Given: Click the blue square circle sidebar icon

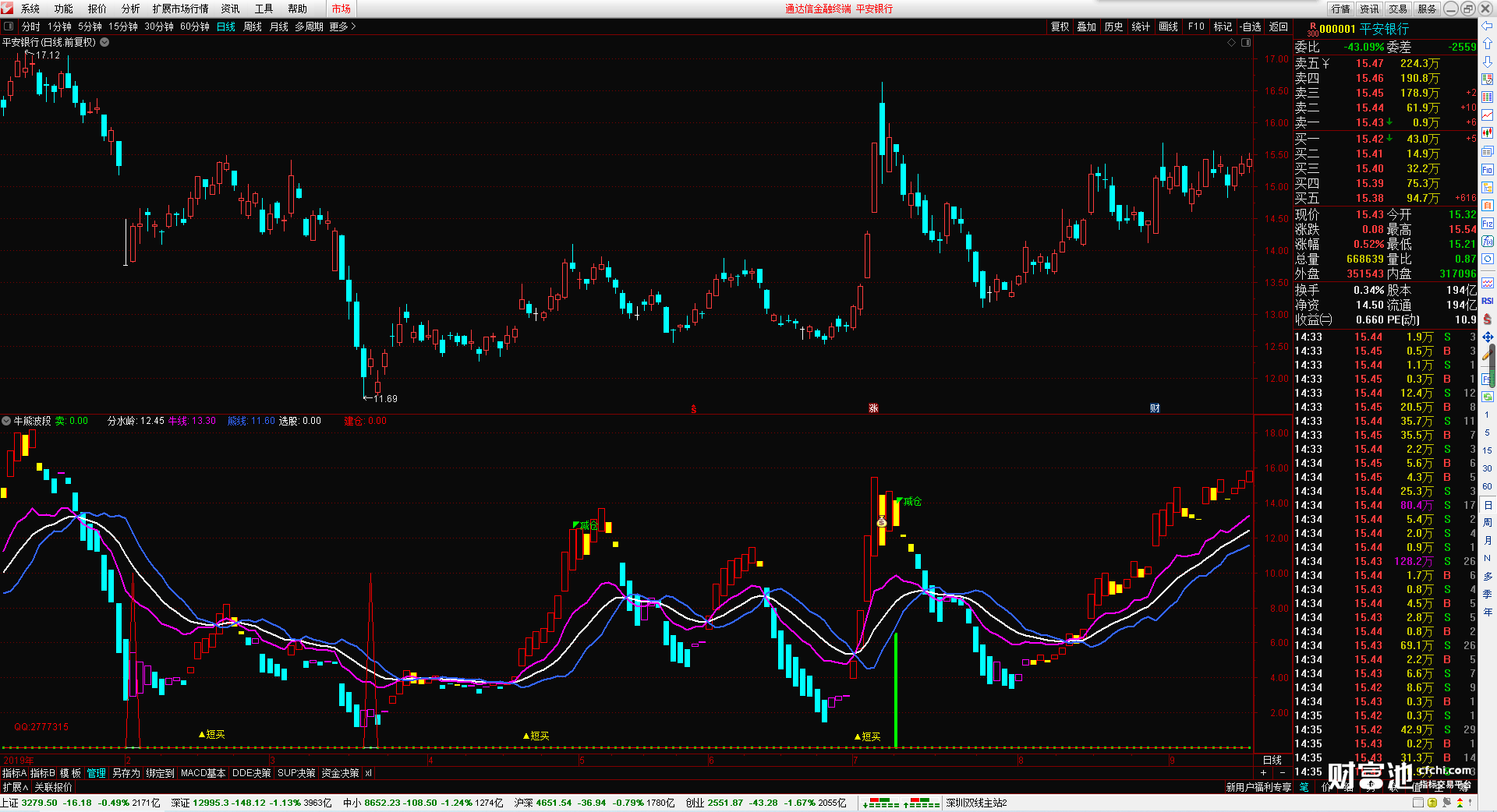Looking at the screenshot, I should coord(1488,259).
